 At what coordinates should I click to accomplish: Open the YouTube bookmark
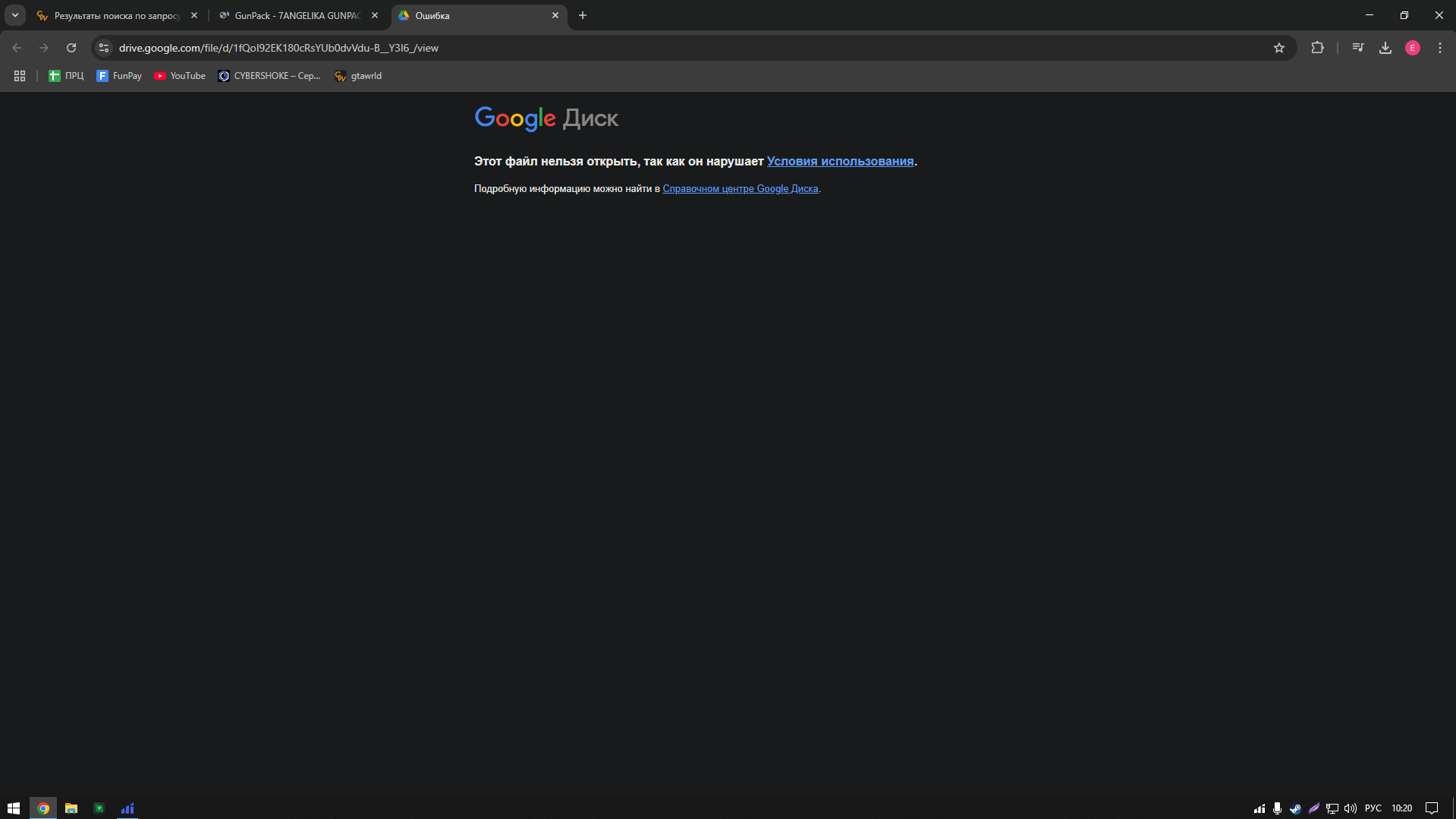click(180, 76)
